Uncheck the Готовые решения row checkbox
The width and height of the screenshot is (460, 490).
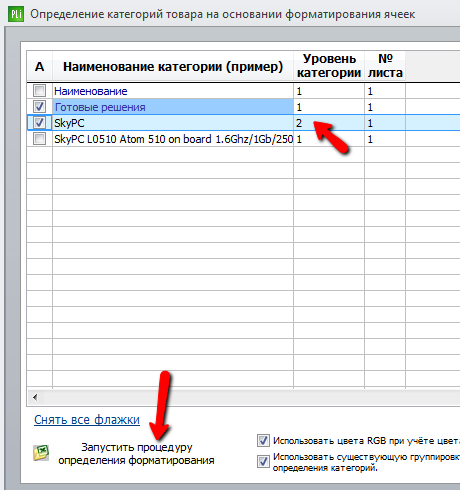[39, 107]
